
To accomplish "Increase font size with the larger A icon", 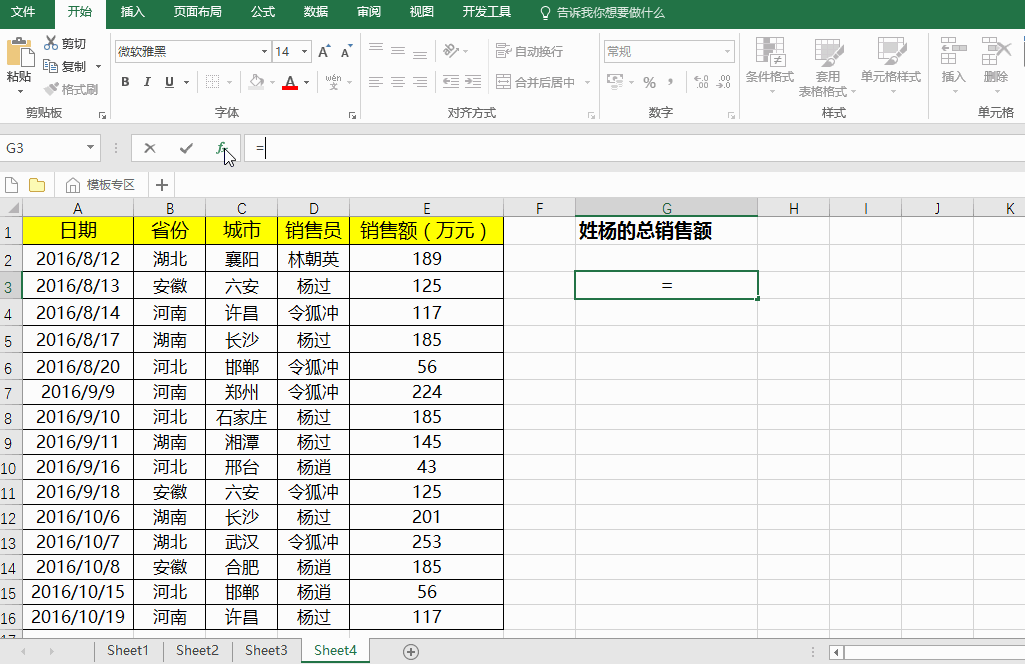I will [324, 52].
